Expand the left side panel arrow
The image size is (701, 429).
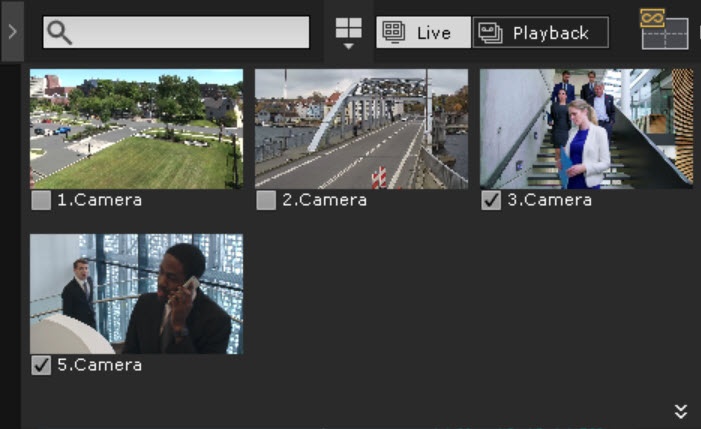coord(12,31)
